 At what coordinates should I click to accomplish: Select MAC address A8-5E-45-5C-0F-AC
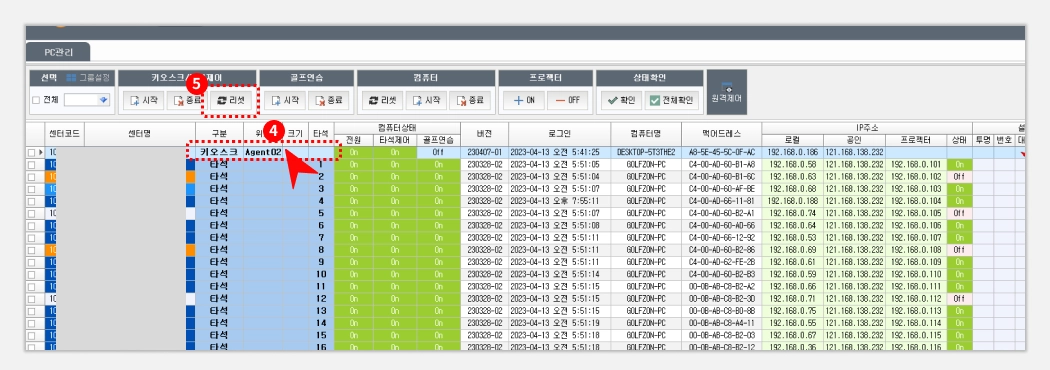coord(721,153)
